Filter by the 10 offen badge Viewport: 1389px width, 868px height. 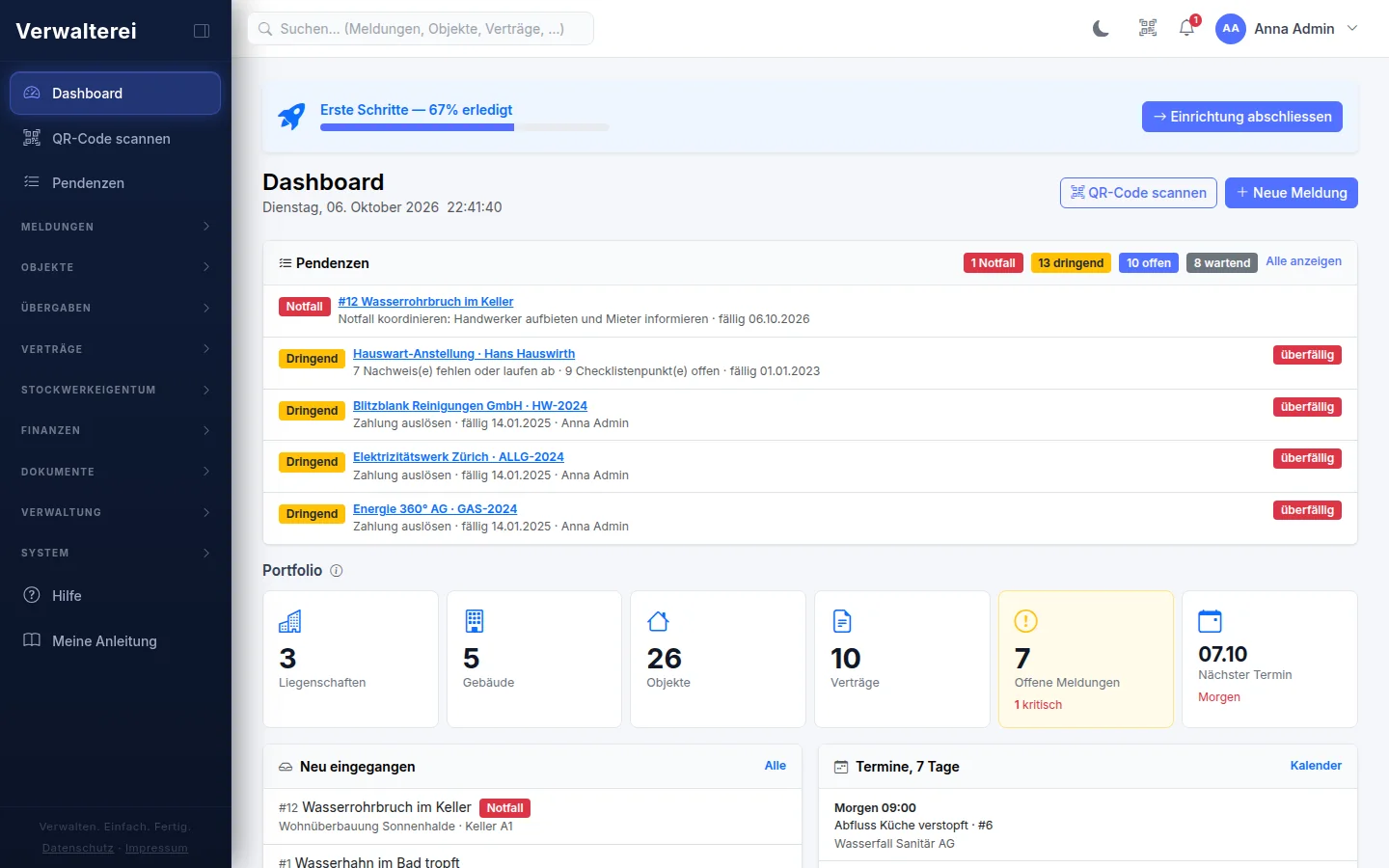pyautogui.click(x=1149, y=263)
